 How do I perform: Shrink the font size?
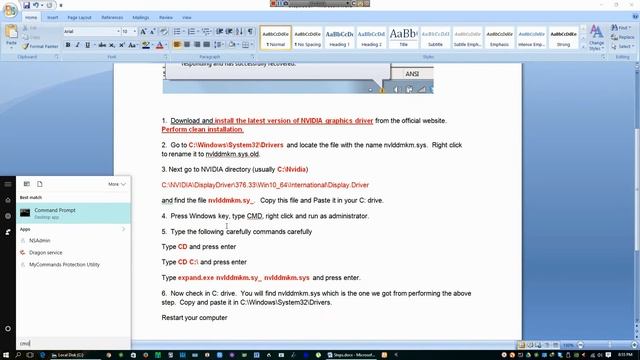pyautogui.click(x=153, y=31)
